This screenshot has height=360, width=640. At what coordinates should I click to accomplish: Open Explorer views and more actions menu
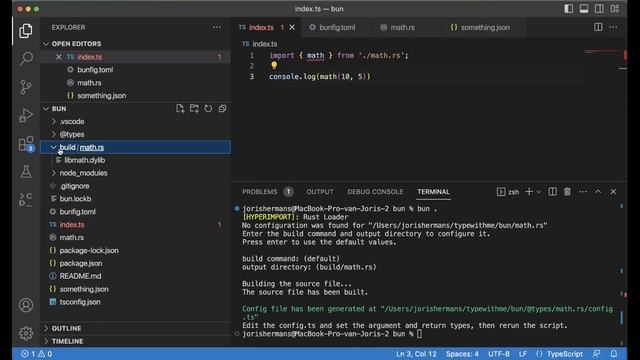[217, 27]
